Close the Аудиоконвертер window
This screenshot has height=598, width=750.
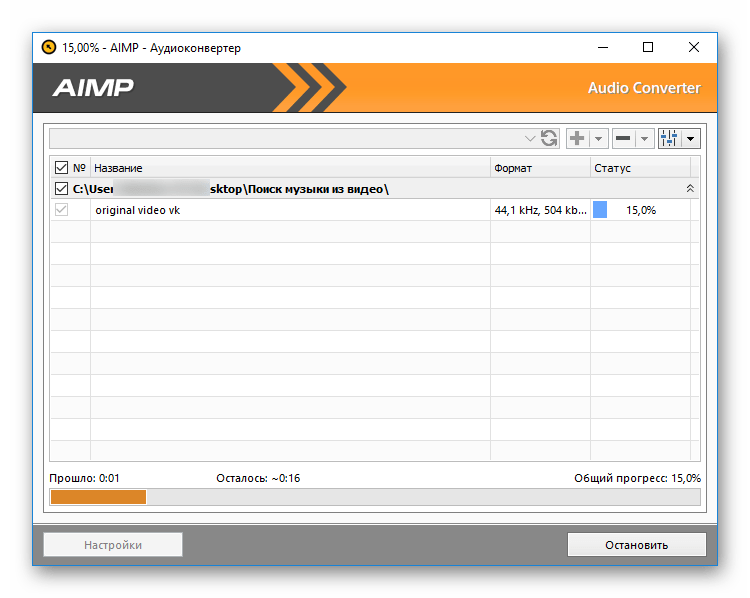click(x=694, y=47)
